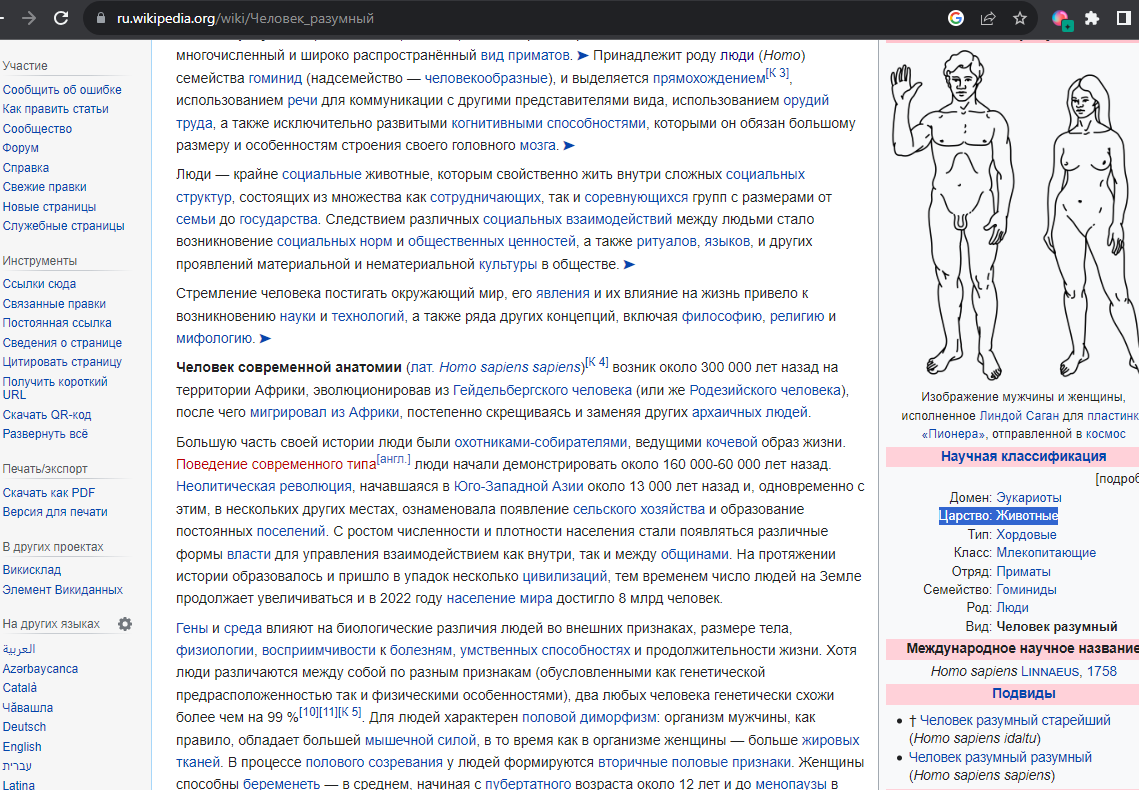
Task: Follow the "Родезийского человека" link
Action: (x=765, y=390)
